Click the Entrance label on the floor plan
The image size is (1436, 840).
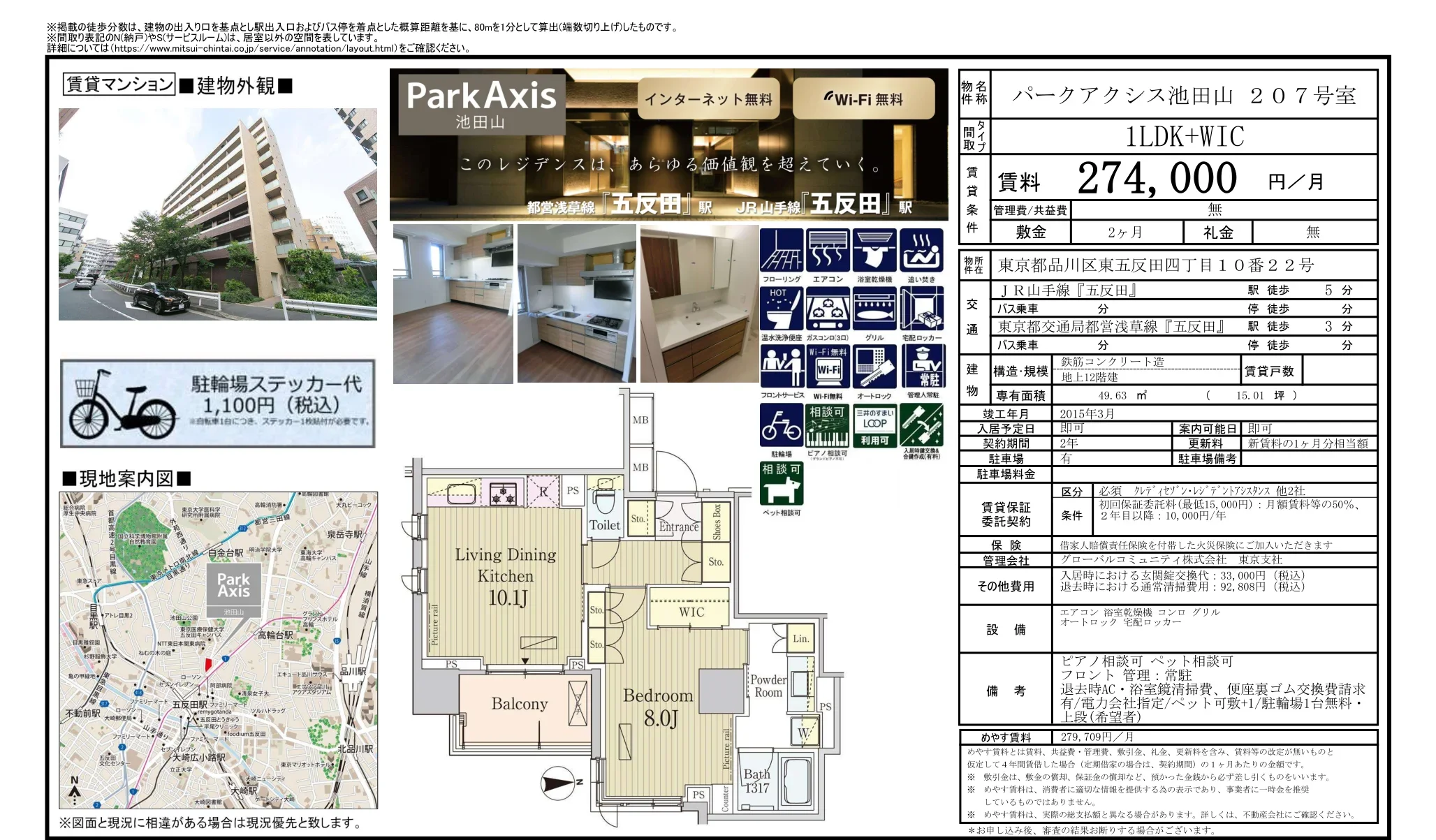(x=679, y=527)
